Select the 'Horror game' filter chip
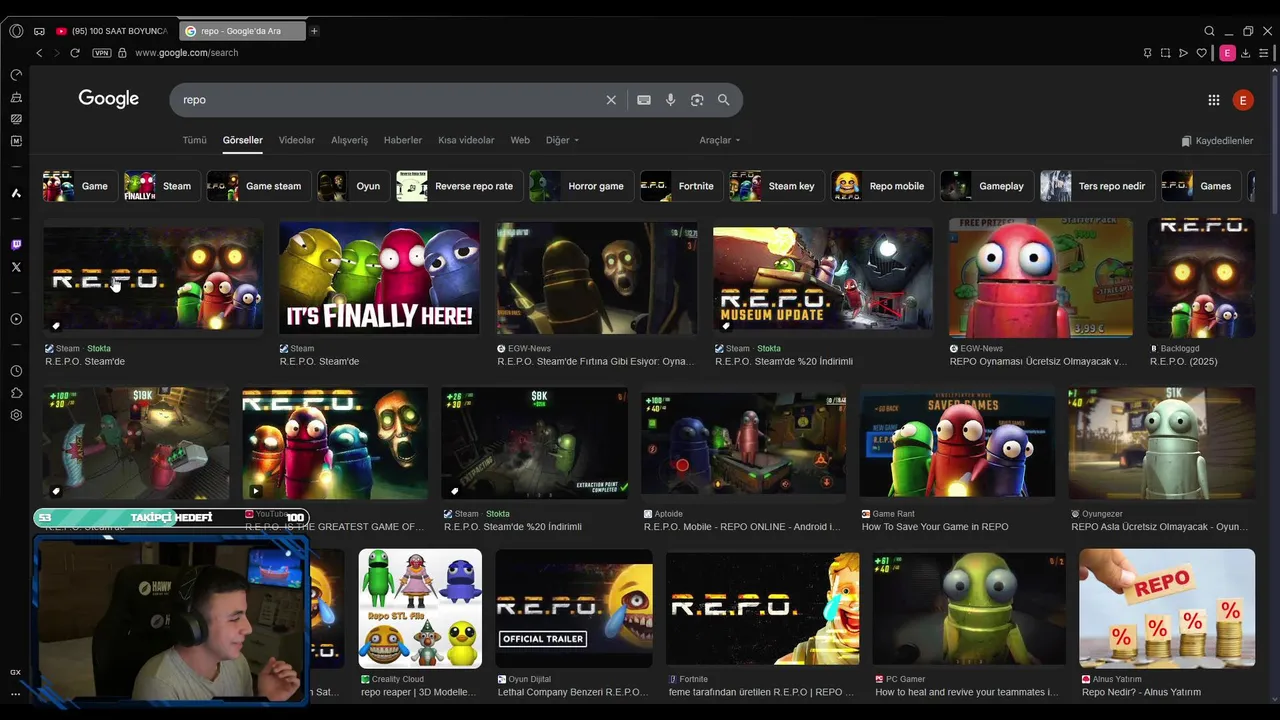The width and height of the screenshot is (1280, 720). (579, 186)
